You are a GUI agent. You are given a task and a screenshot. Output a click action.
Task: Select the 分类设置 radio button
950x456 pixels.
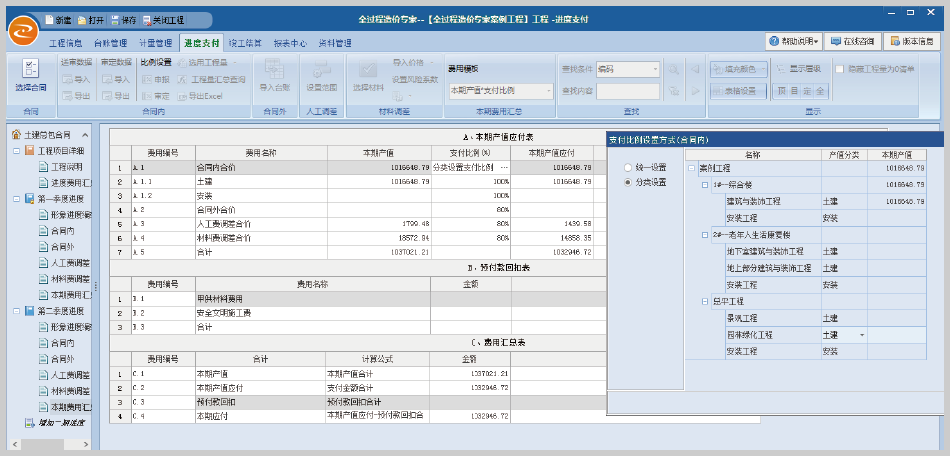(x=628, y=183)
